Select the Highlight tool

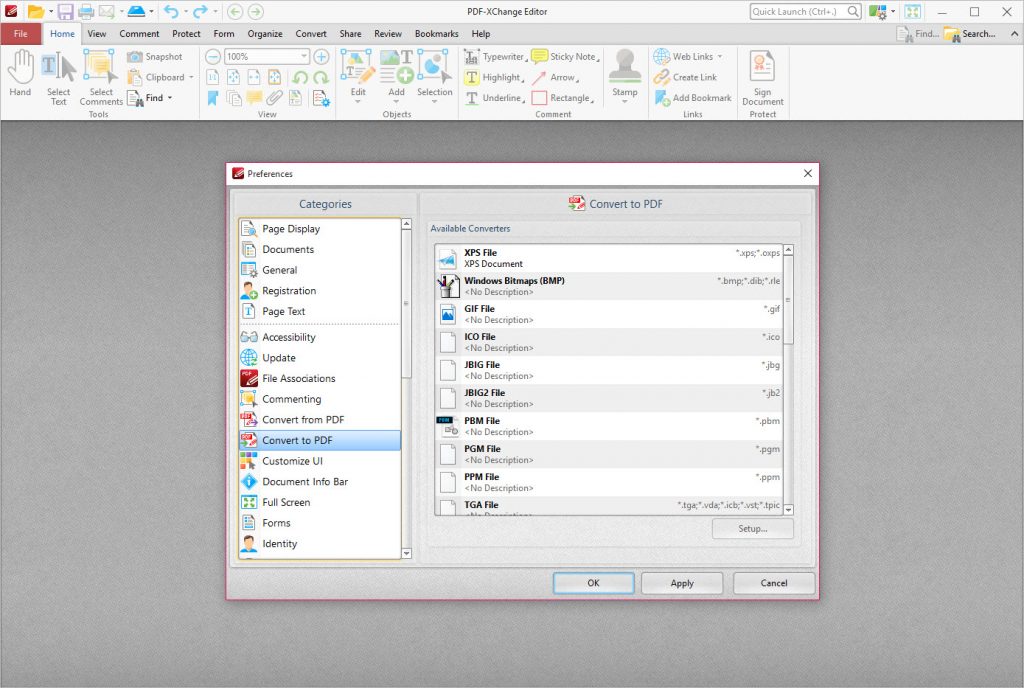tap(494, 78)
